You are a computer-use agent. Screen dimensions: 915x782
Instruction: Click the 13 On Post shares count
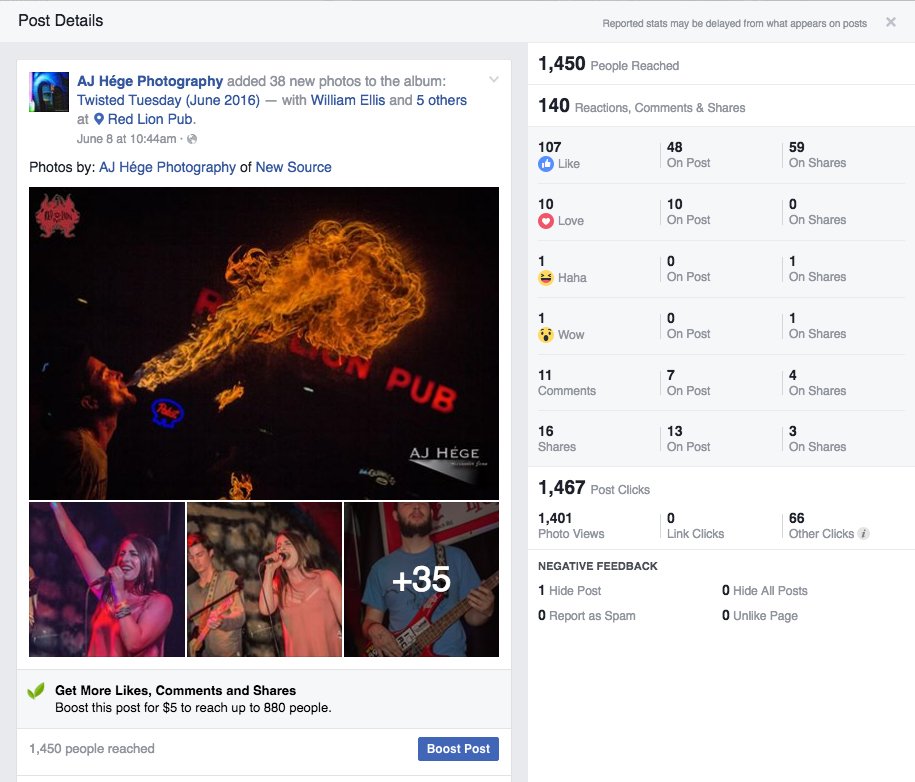tap(689, 439)
